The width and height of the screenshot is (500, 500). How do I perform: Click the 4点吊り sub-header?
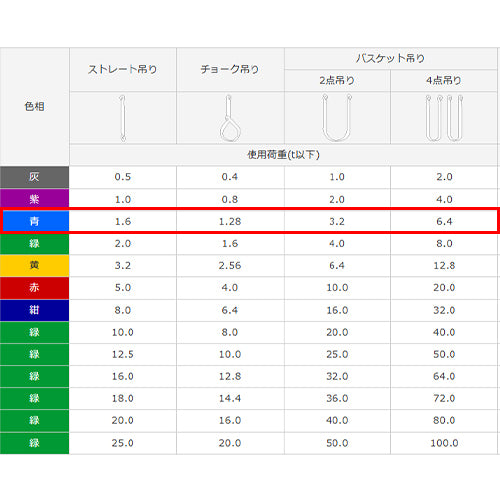coord(444,80)
